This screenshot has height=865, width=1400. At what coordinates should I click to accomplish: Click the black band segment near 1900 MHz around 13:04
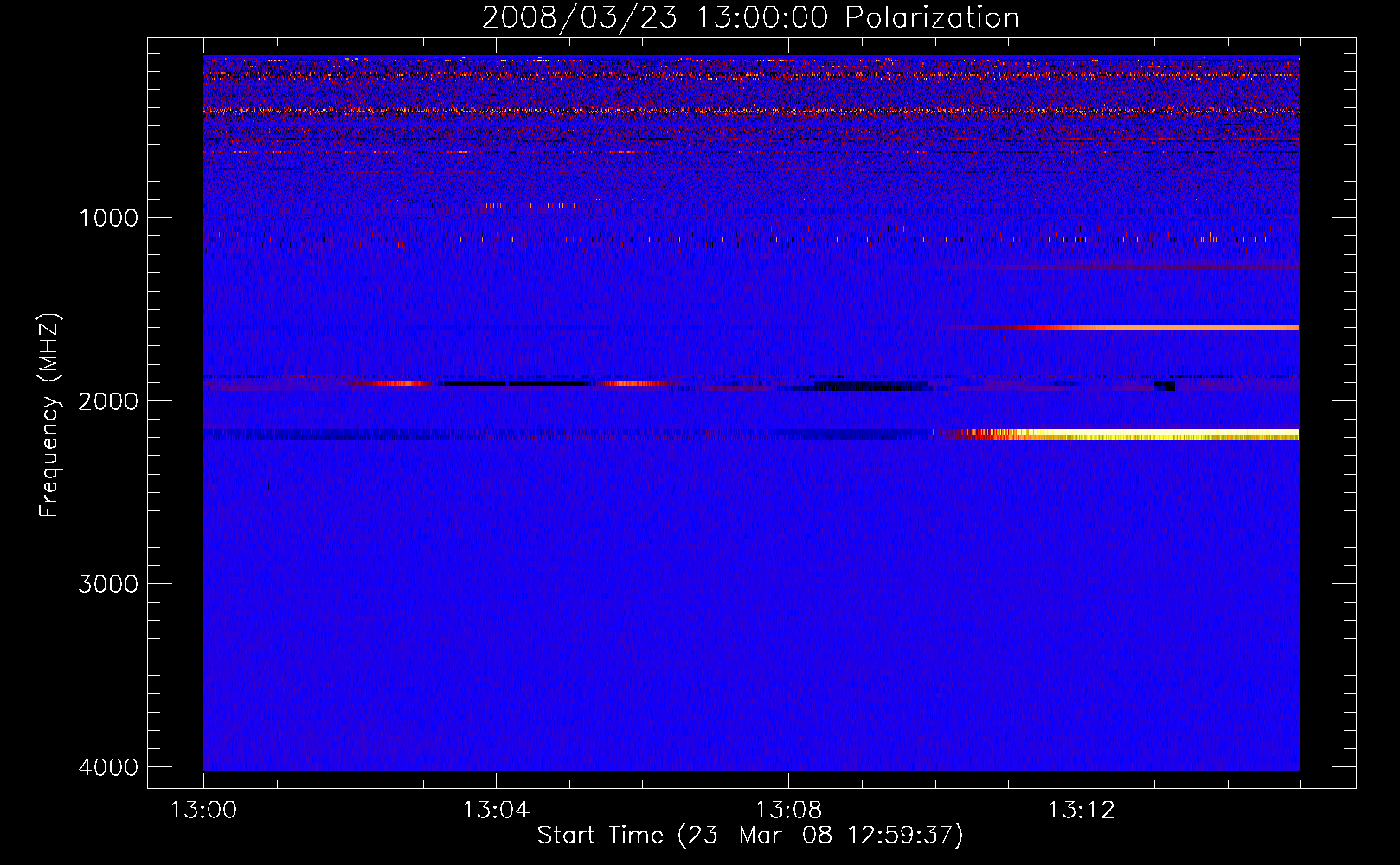[x=517, y=383]
